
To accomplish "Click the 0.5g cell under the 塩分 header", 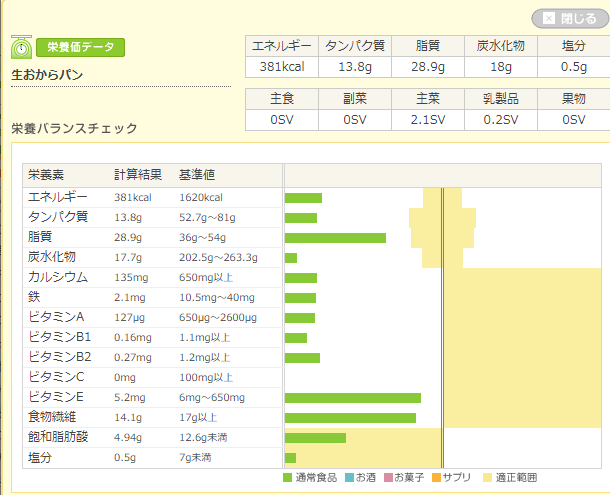I will pos(573,67).
